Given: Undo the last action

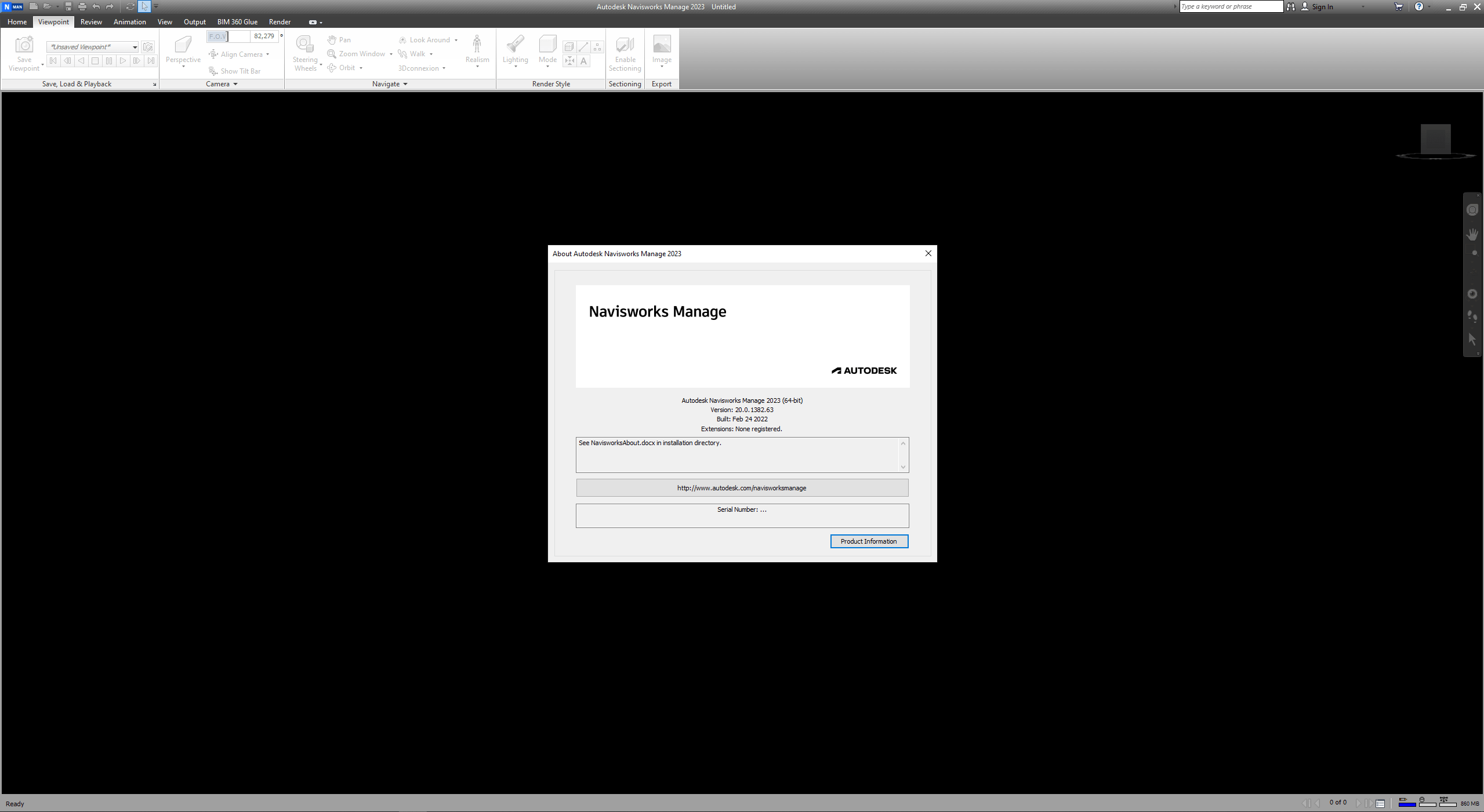Looking at the screenshot, I should point(96,6).
